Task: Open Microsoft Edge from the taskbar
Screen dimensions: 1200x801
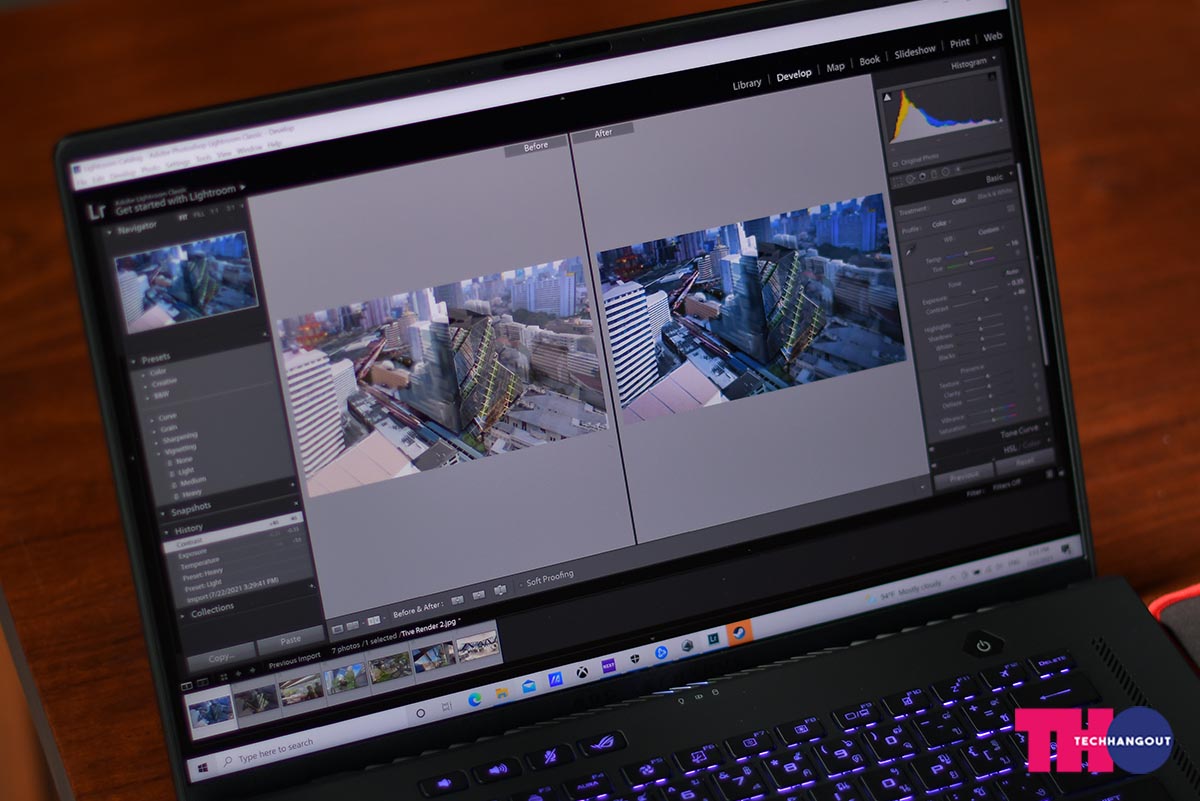Action: tap(474, 700)
